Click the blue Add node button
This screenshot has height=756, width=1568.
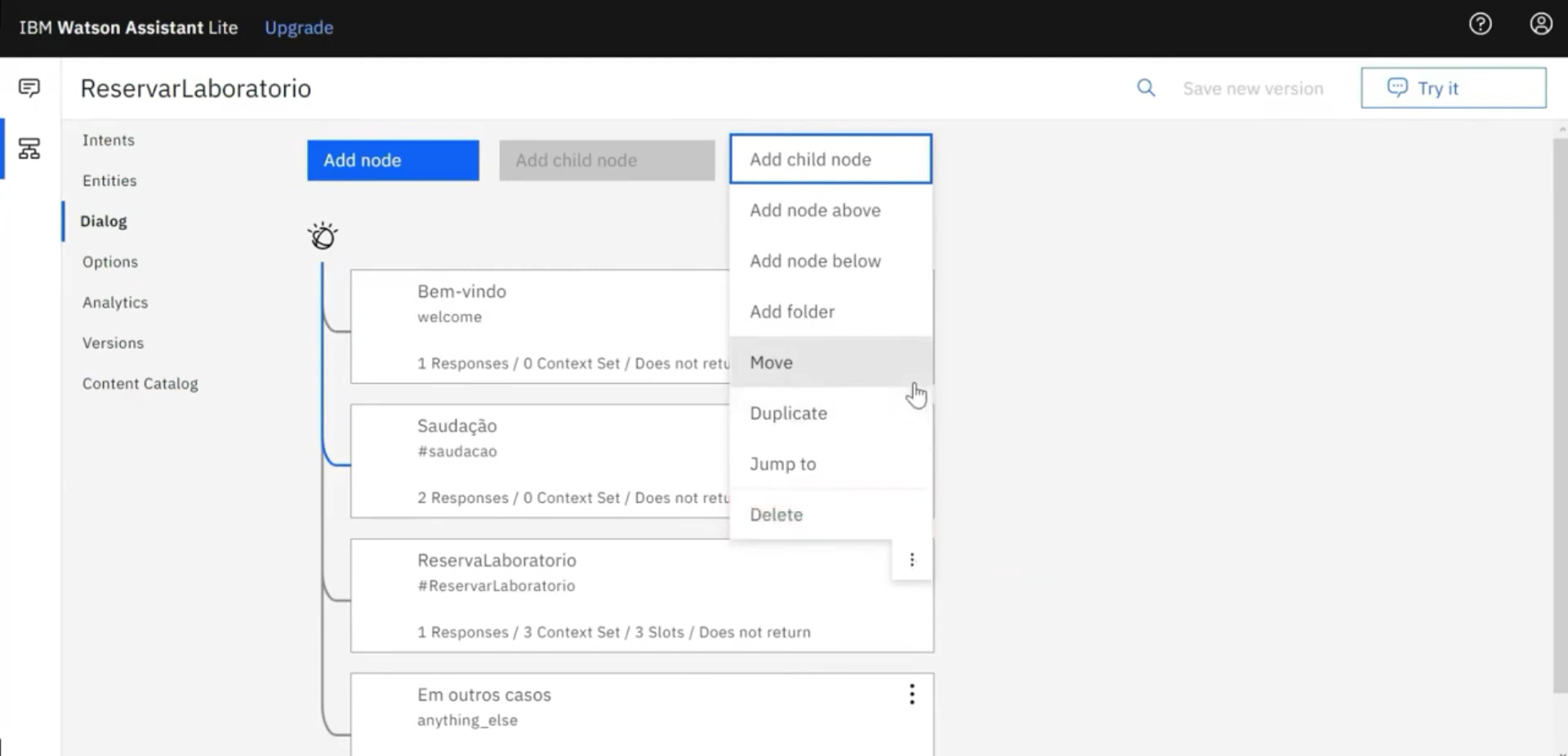coord(393,160)
